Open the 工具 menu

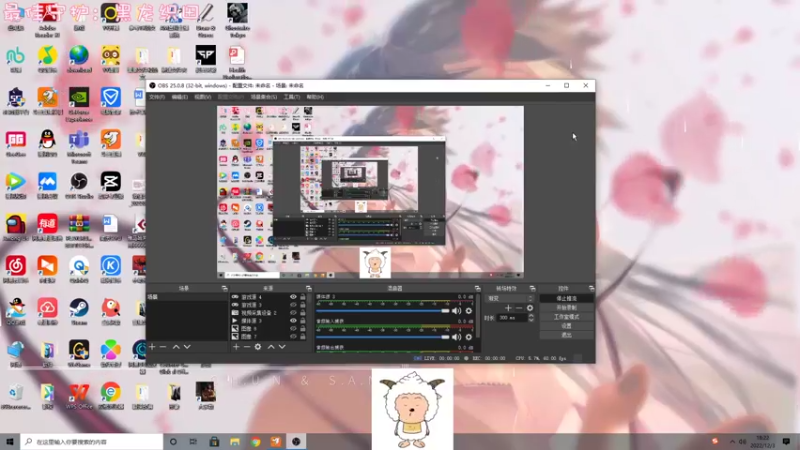(292, 97)
